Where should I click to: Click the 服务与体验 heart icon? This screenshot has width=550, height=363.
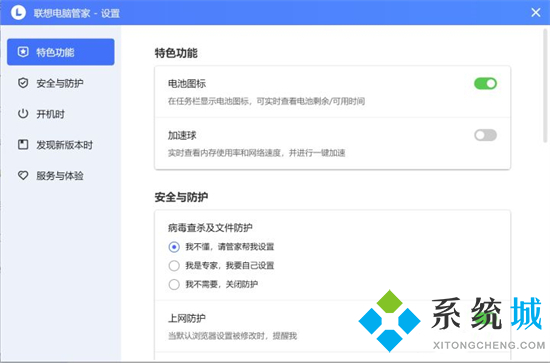point(23,175)
